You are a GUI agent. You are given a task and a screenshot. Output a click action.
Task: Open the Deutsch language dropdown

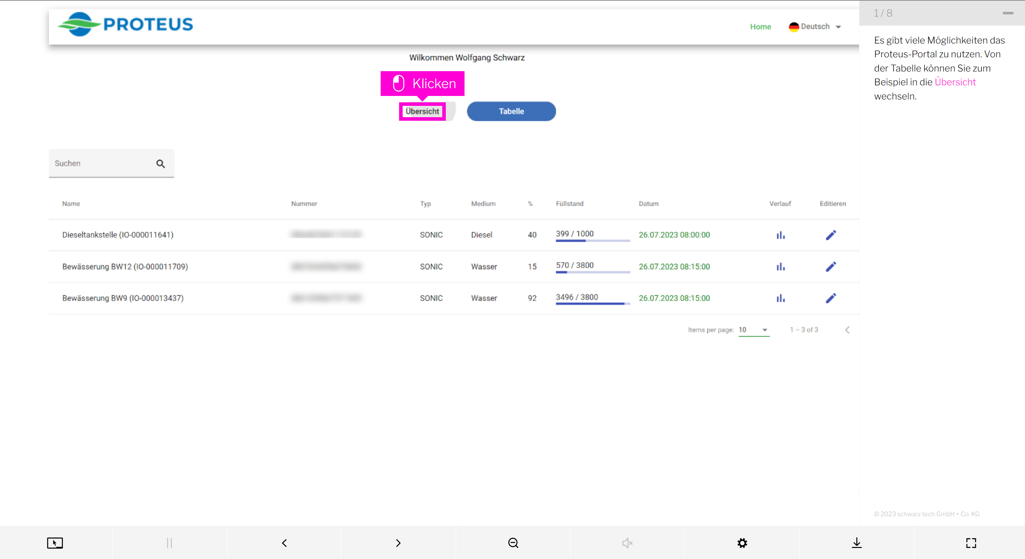pos(815,27)
